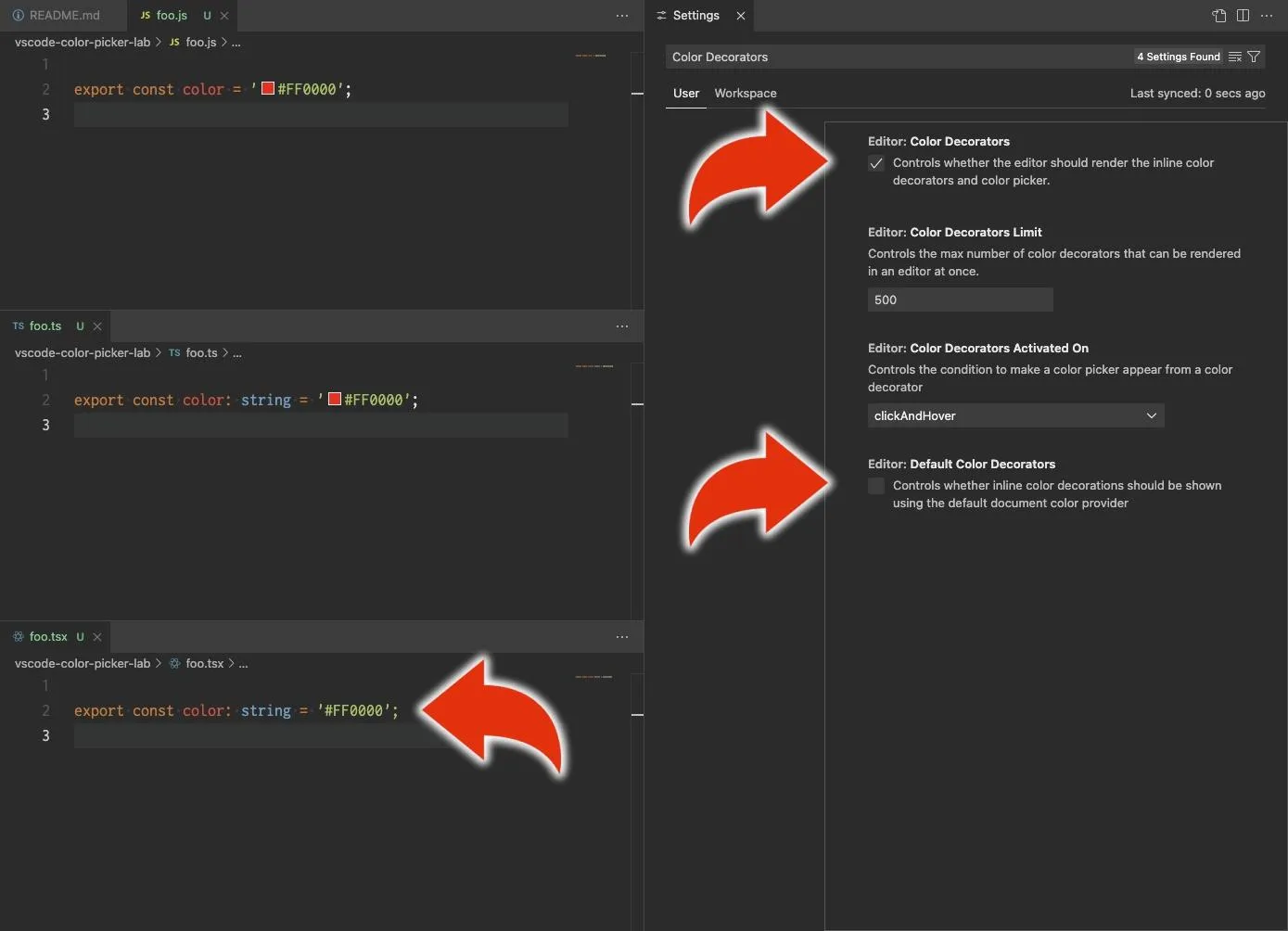This screenshot has height=931, width=1288.
Task: Open more actions for foo.ts editor group
Action: pos(622,326)
